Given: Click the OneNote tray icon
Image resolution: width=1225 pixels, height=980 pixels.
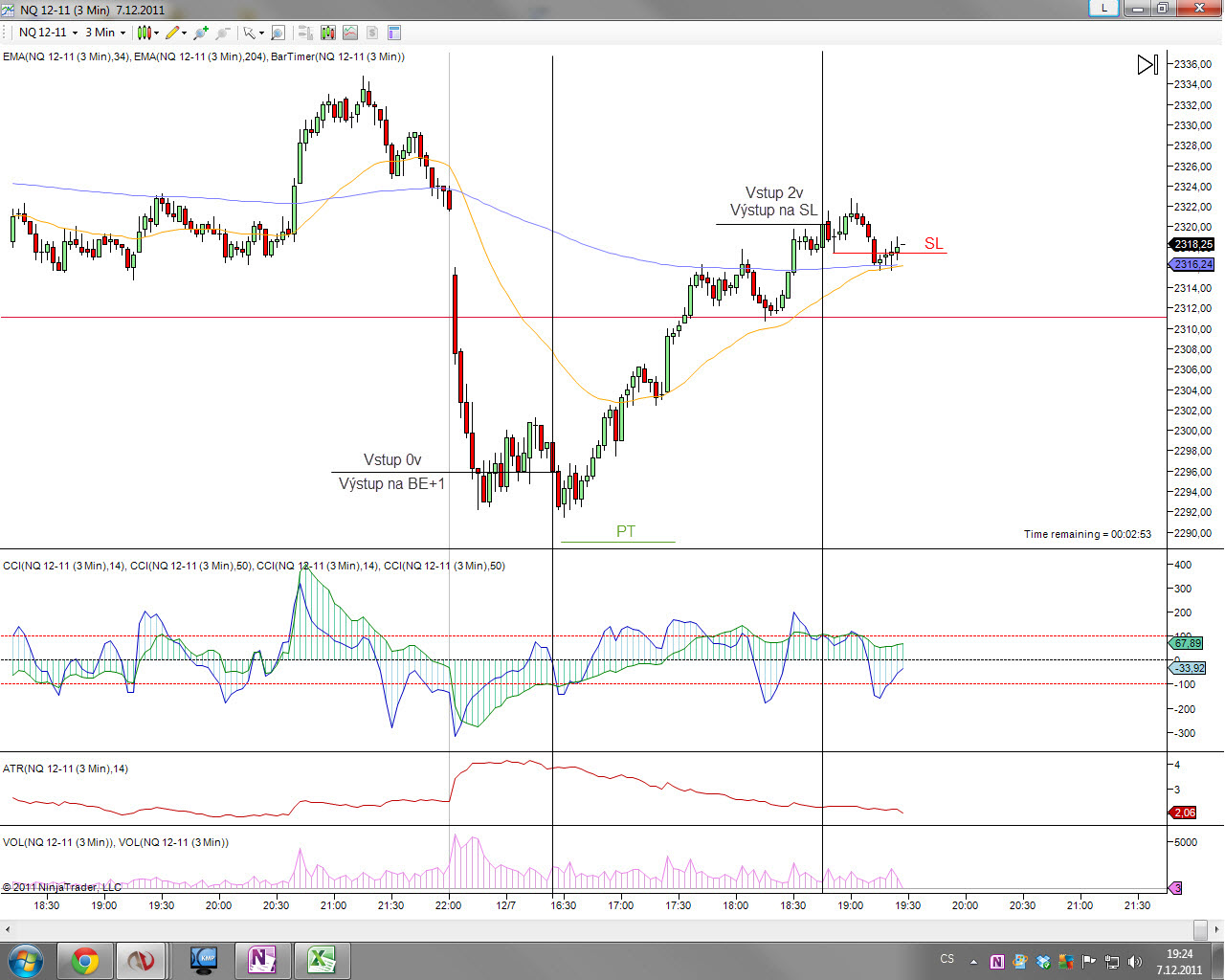Looking at the screenshot, I should (997, 962).
